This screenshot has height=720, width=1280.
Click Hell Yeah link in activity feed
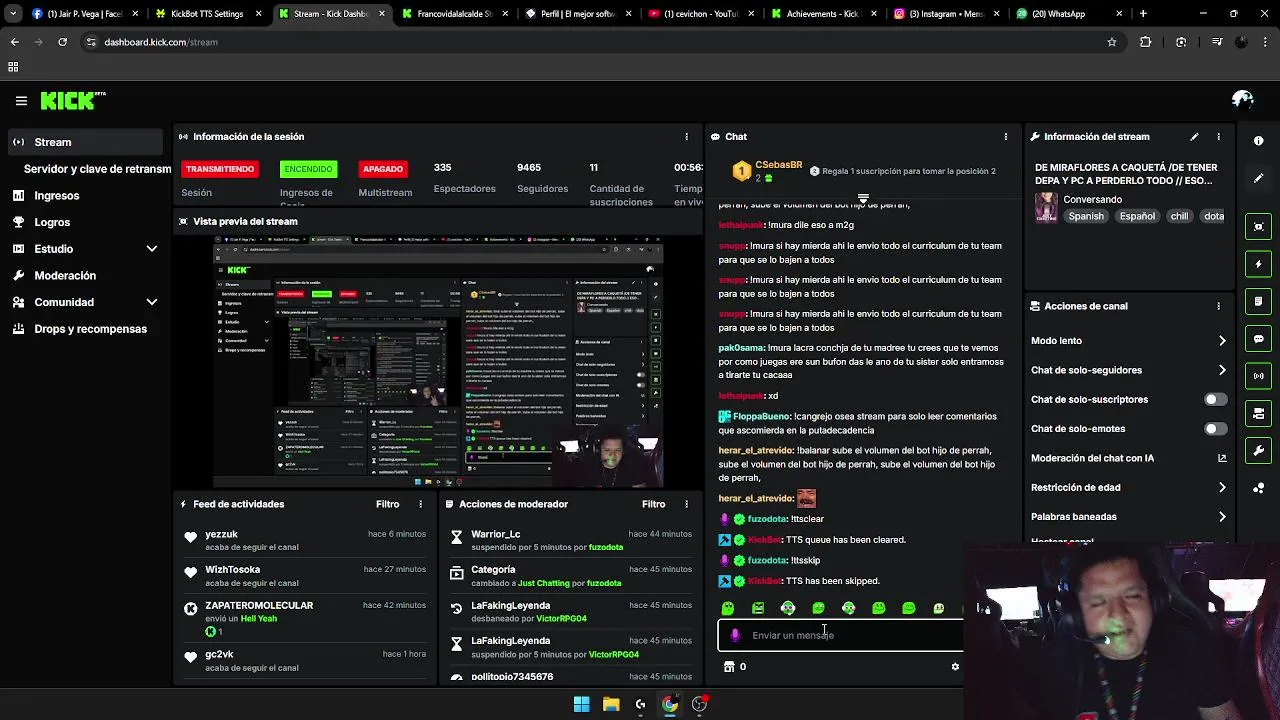[258, 618]
